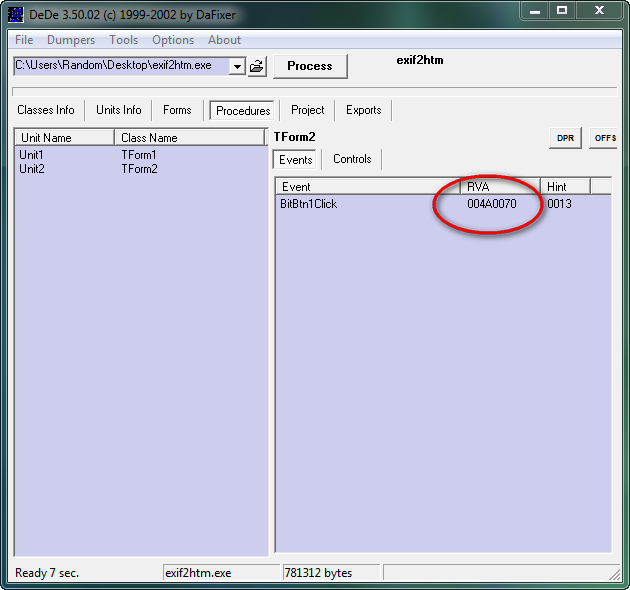Open the Tools menu
This screenshot has width=630, height=590.
(x=124, y=40)
